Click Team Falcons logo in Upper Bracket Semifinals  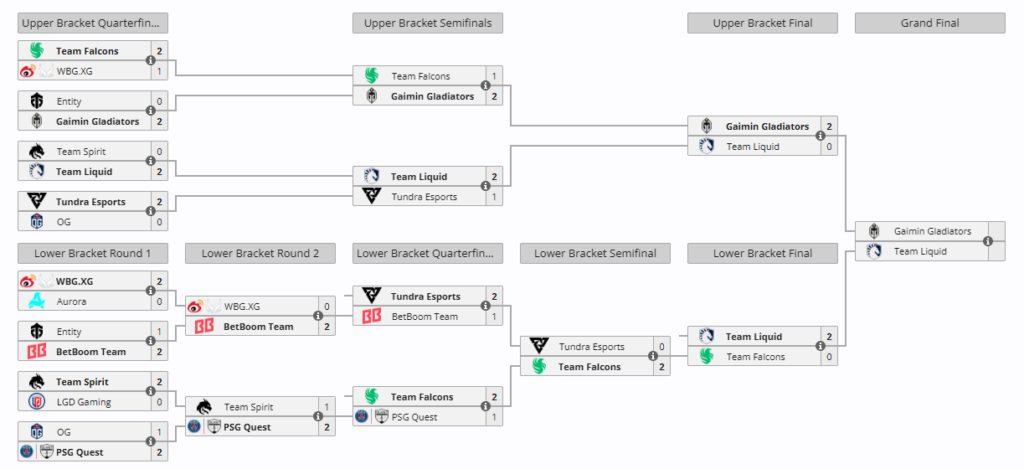[371, 76]
